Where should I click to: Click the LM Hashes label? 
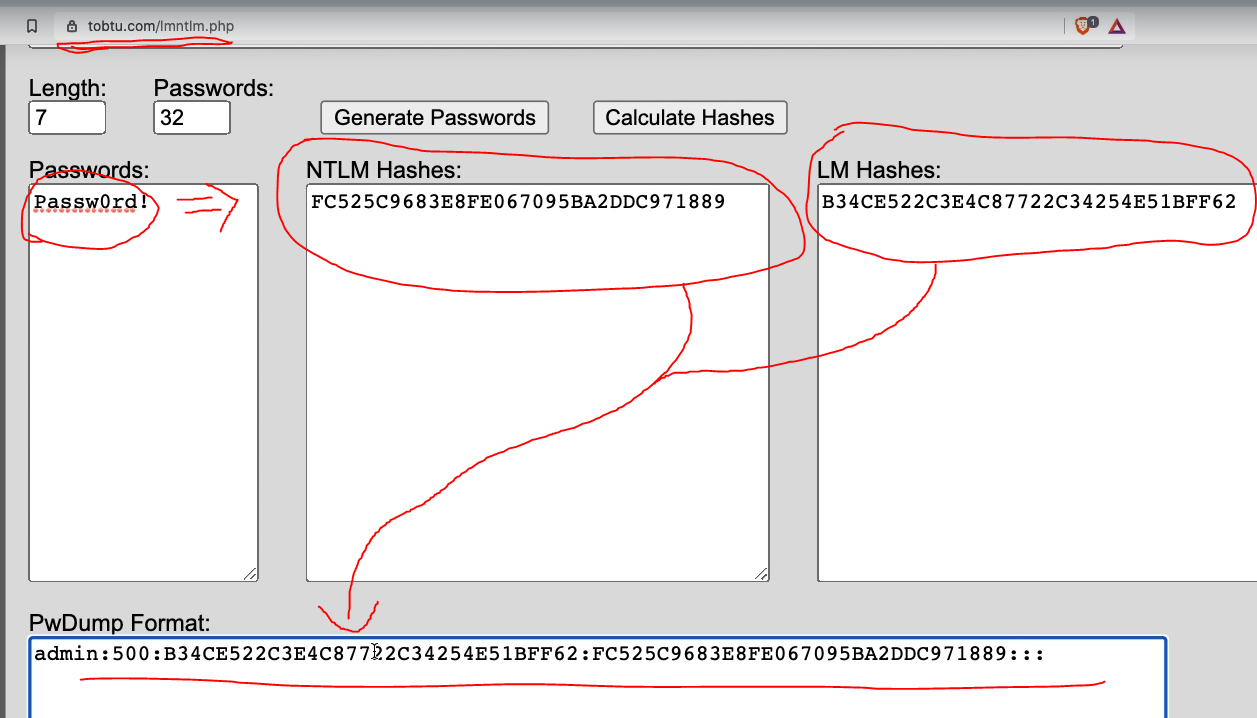[x=879, y=170]
